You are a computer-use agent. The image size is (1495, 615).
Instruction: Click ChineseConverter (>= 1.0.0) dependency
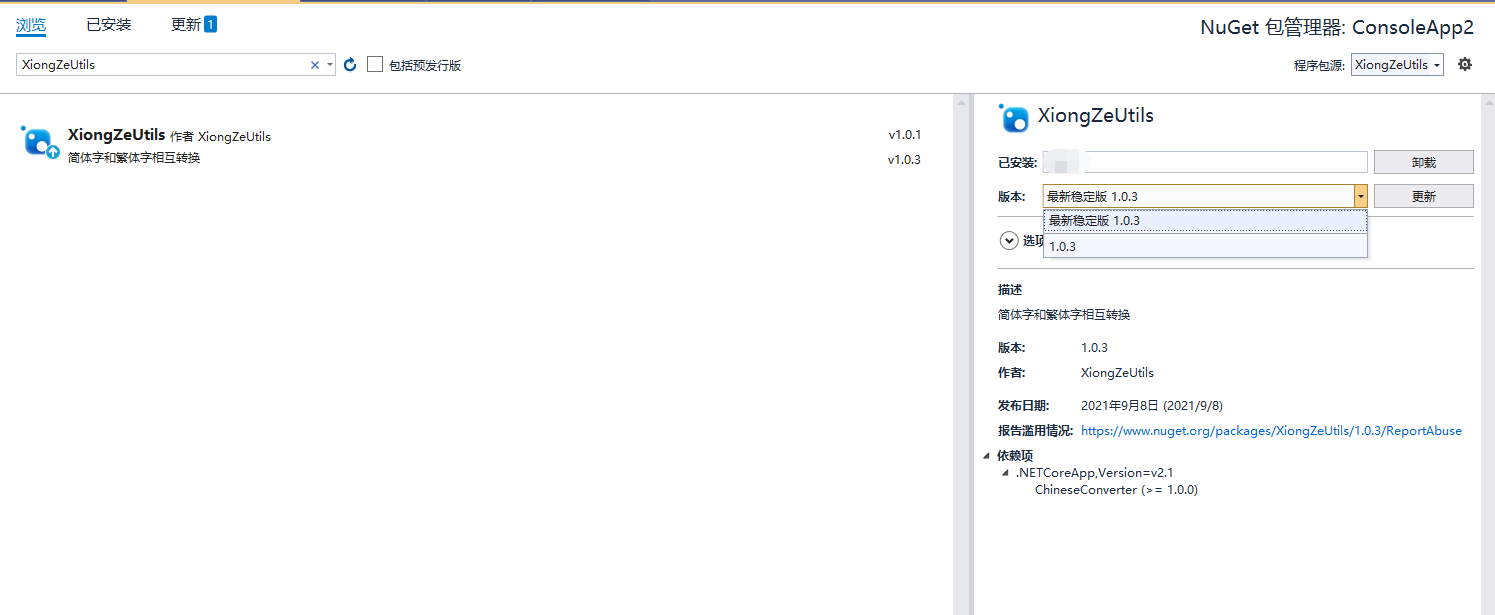coord(1116,490)
